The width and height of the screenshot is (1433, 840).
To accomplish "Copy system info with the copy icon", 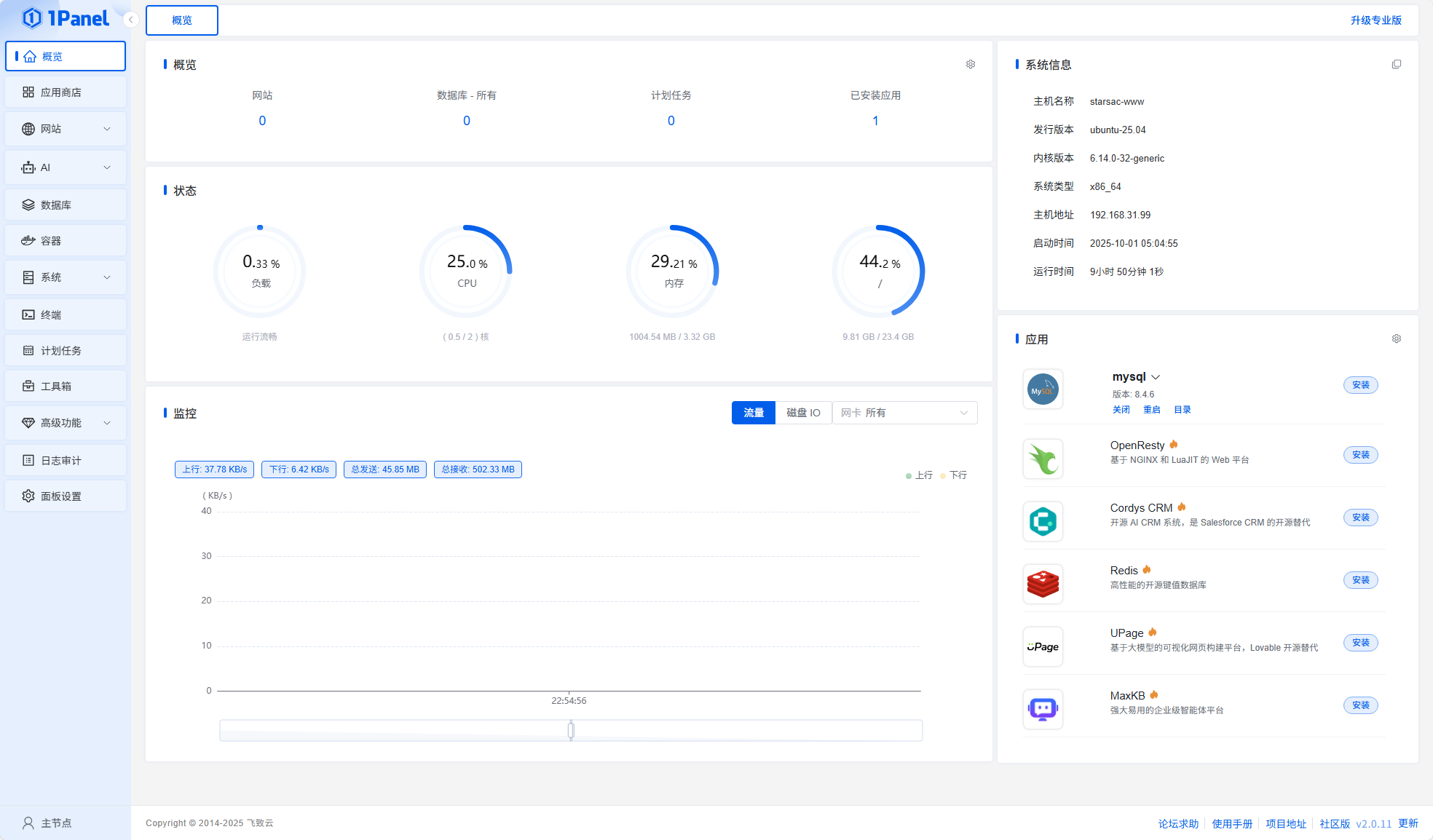I will tap(1396, 64).
